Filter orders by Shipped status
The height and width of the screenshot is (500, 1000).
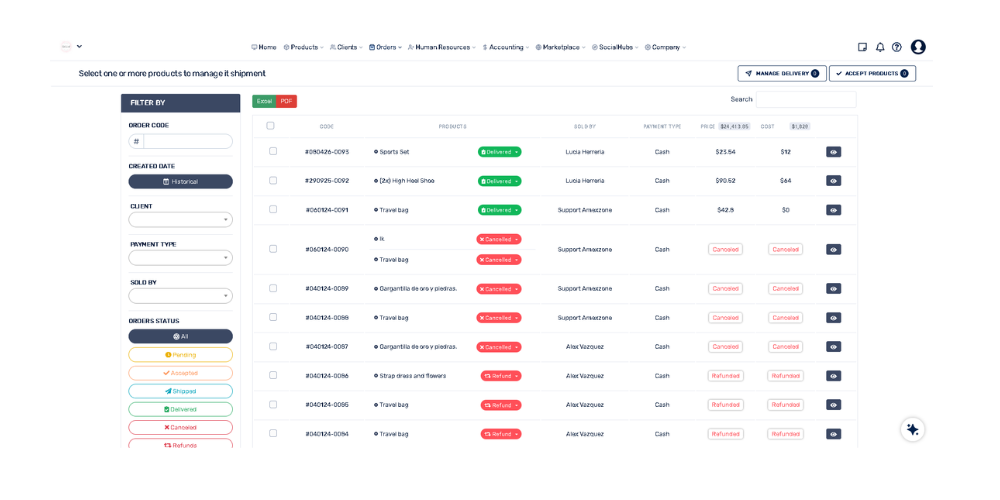tap(180, 391)
